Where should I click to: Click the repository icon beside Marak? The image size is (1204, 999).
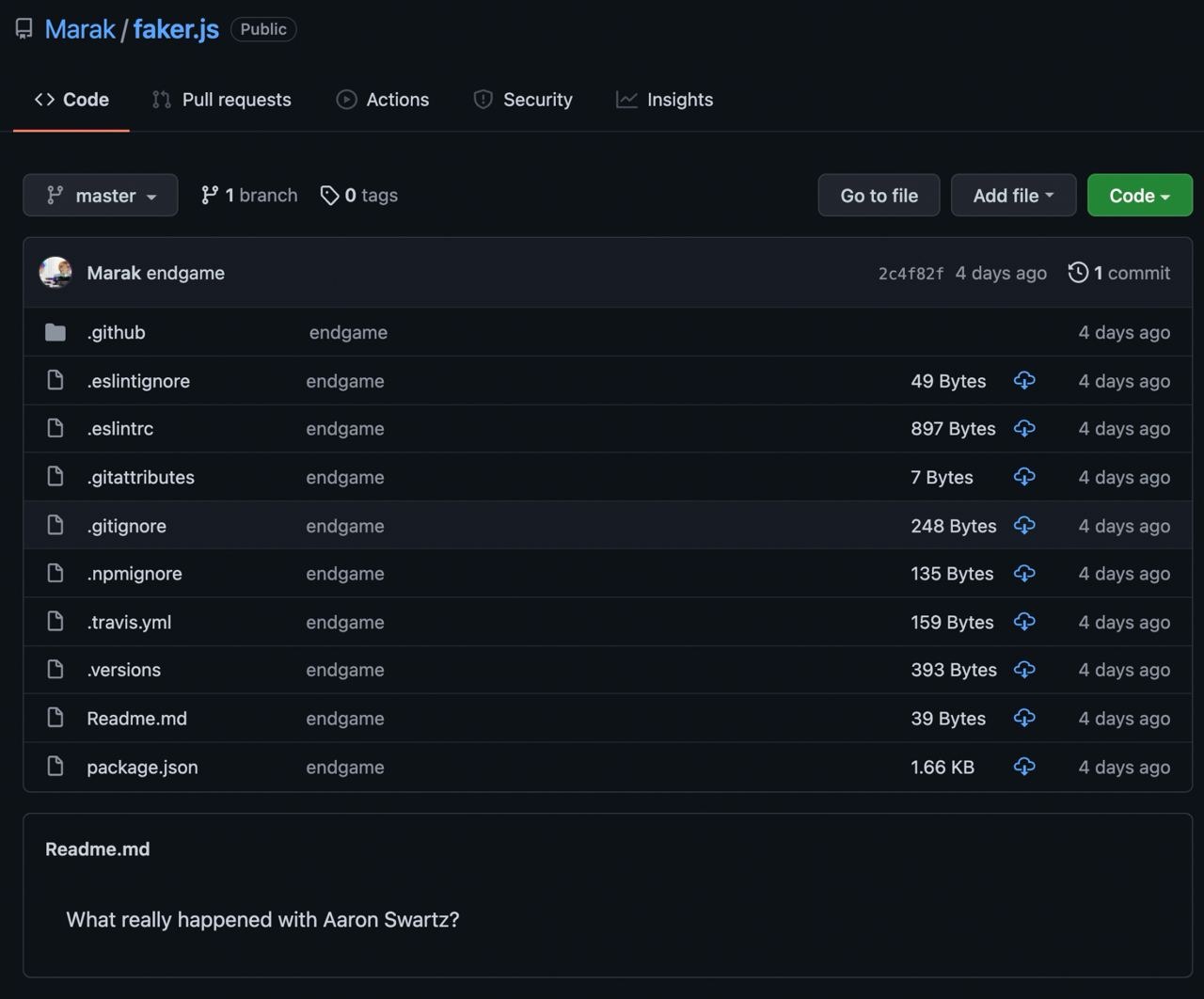(x=24, y=29)
